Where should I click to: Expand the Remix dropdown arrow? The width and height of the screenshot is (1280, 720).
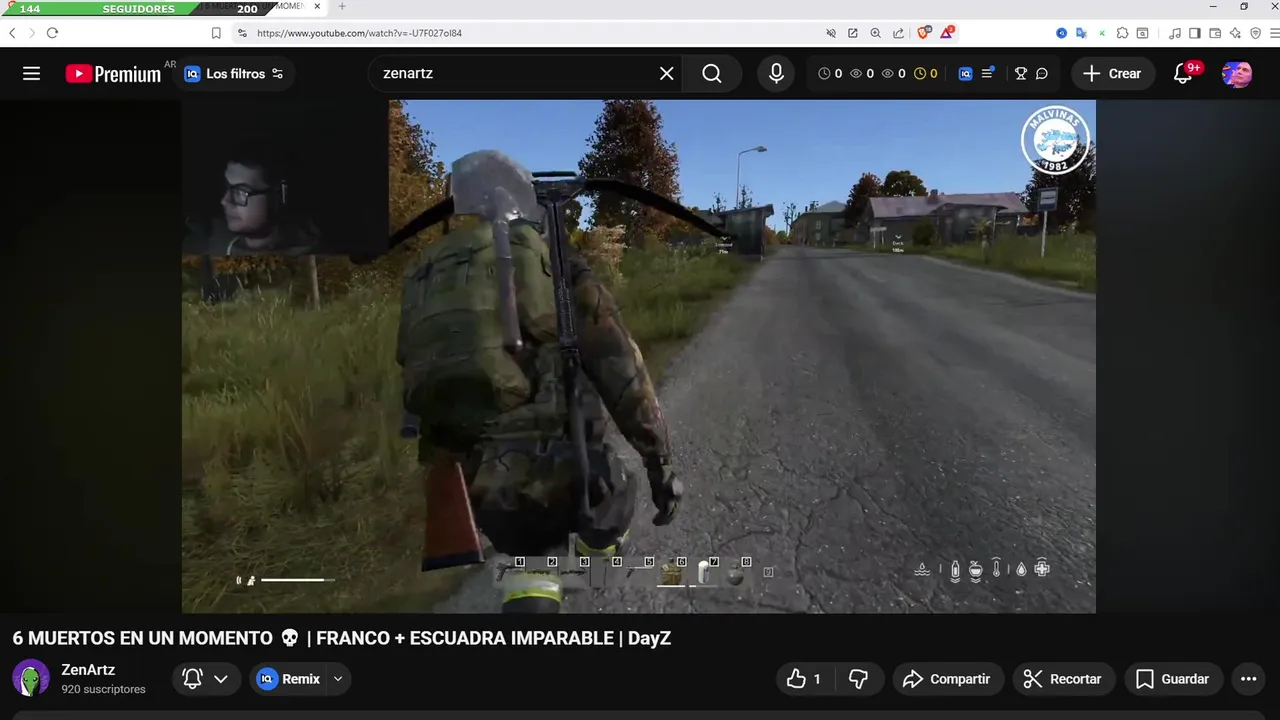tap(338, 679)
